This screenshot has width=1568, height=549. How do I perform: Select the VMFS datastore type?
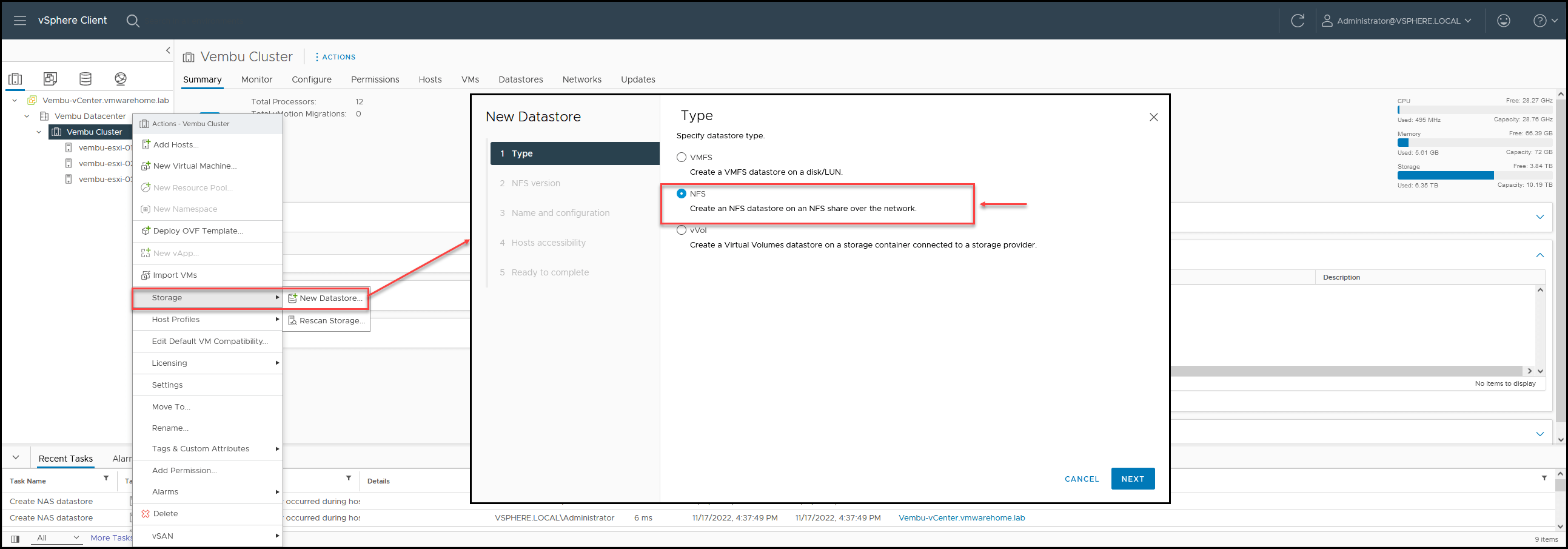click(681, 157)
